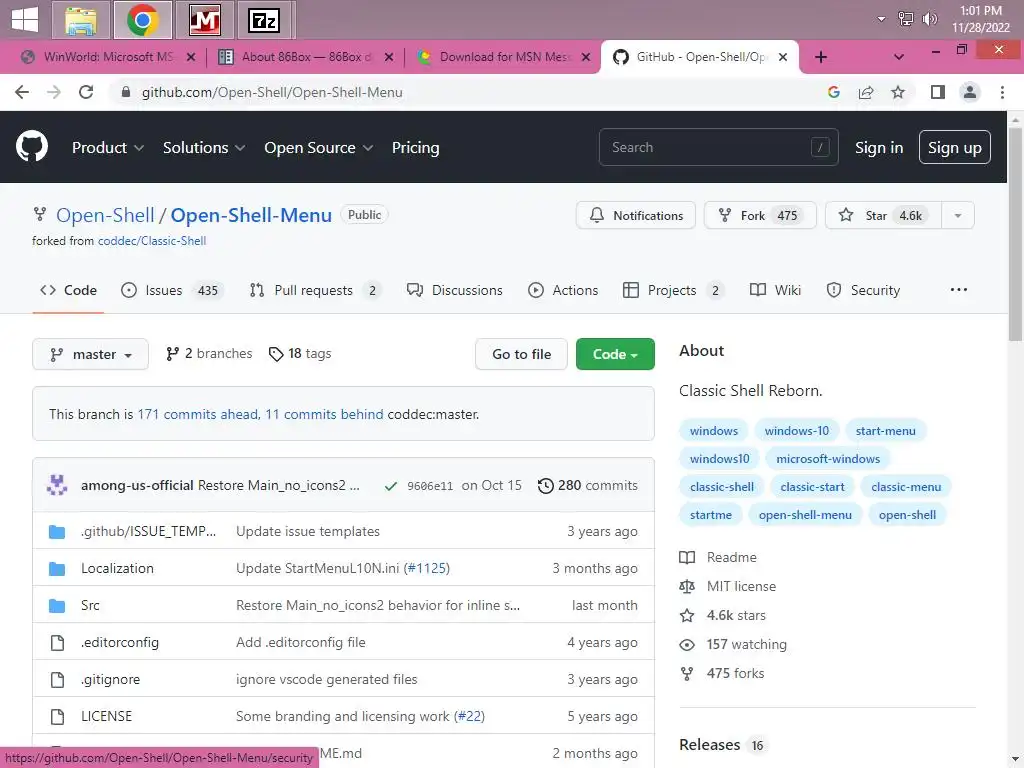Expand the Open Source menu

(x=319, y=148)
